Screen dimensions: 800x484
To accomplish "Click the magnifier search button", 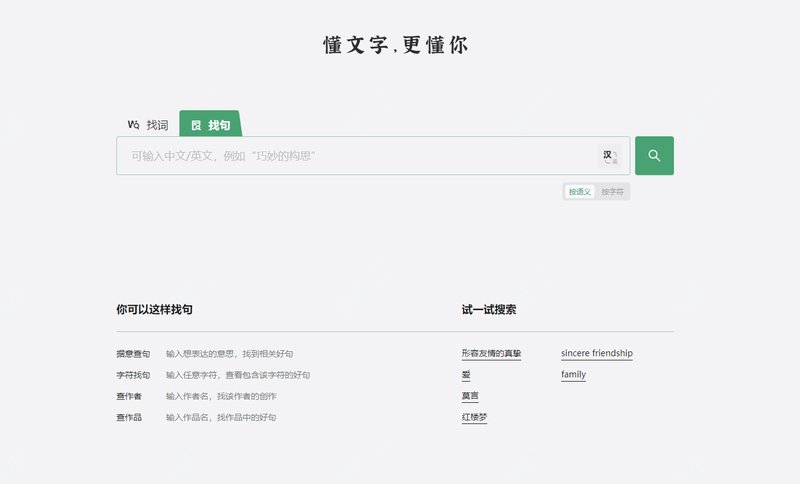I will 654,156.
